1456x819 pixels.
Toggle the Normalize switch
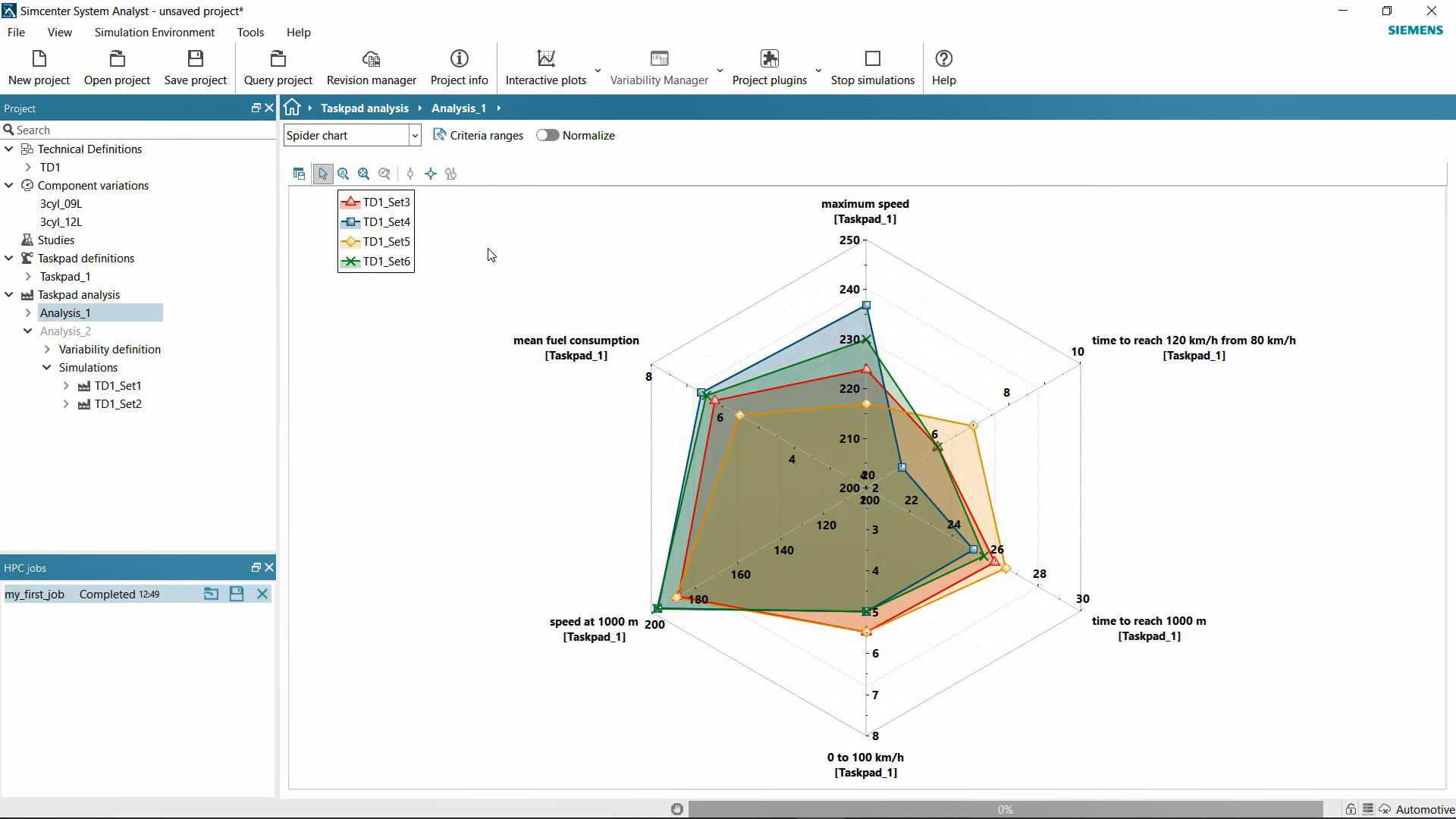(548, 136)
